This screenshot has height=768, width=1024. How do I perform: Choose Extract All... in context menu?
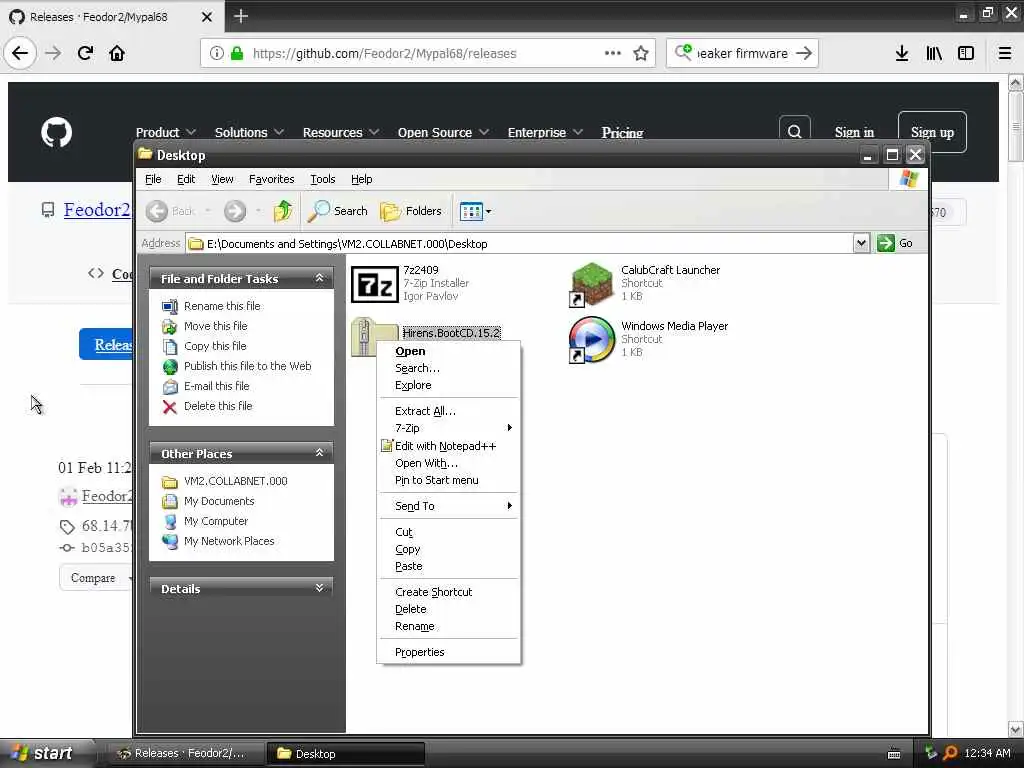point(449,411)
